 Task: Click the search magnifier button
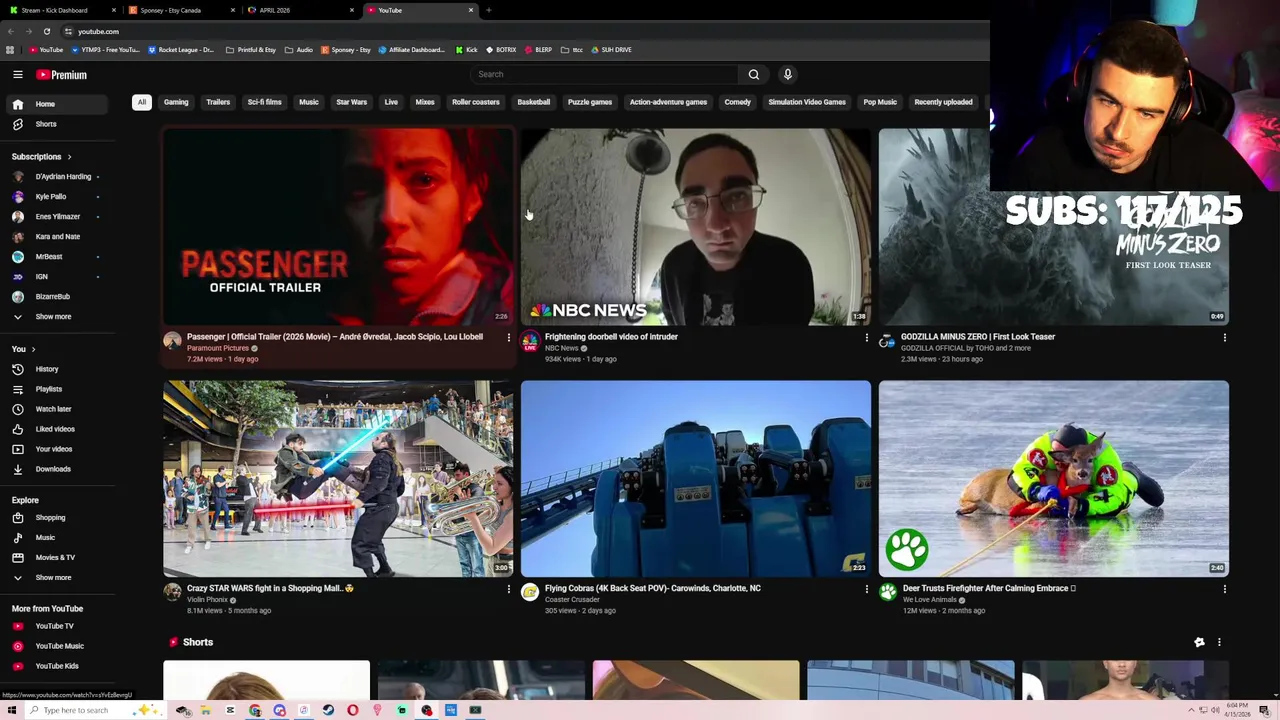(754, 74)
